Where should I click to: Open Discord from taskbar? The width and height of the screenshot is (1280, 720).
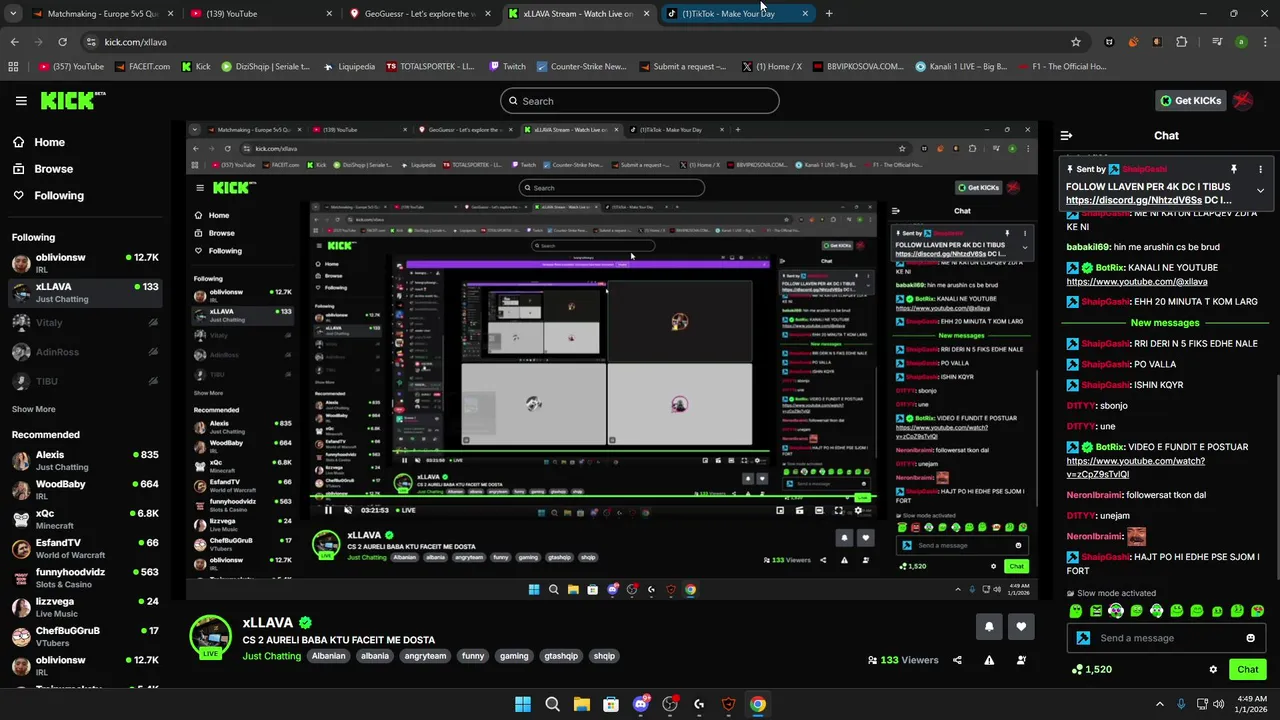pyautogui.click(x=641, y=704)
